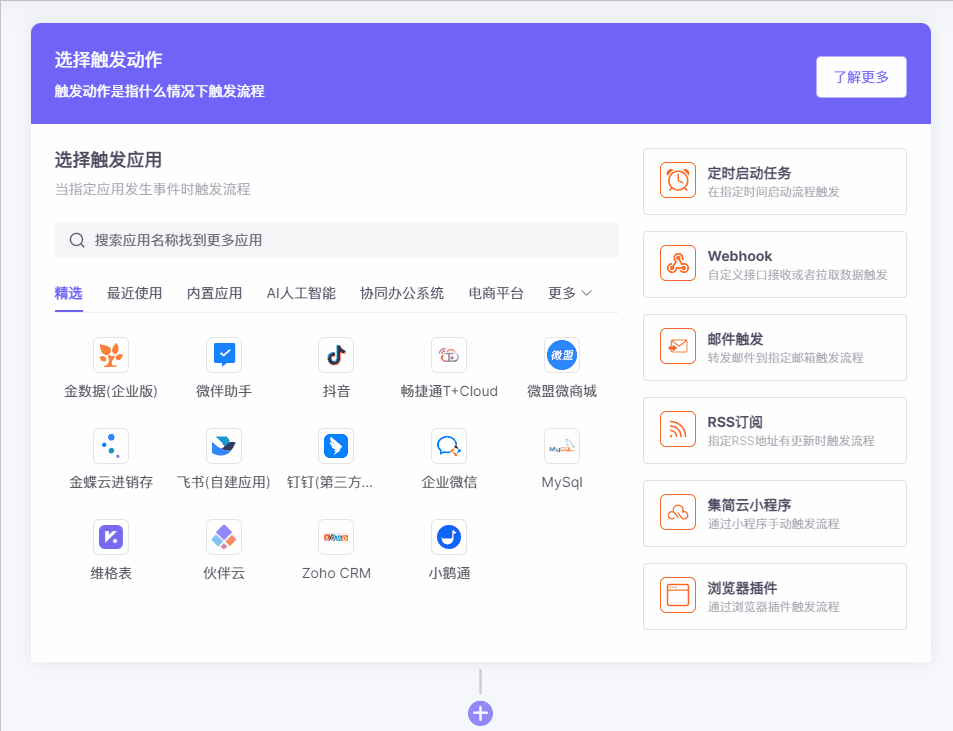Pick the 抖音 app icon
This screenshot has width=953, height=731.
tap(336, 355)
